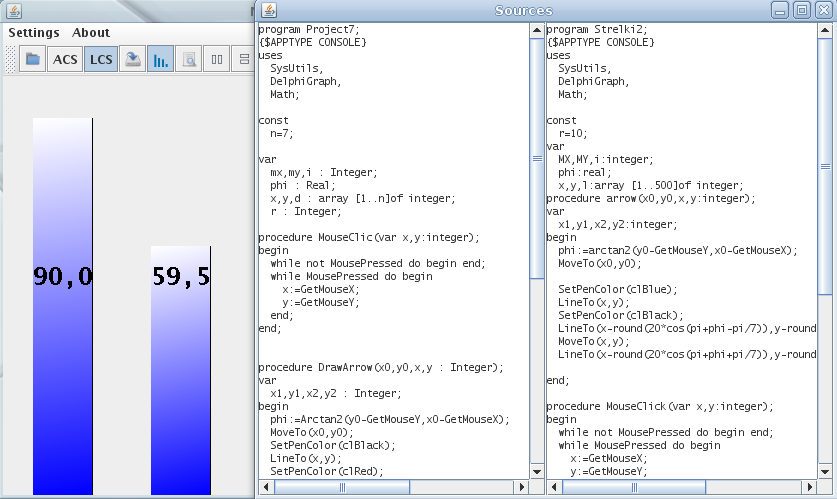837x499 pixels.
Task: Click 'mx,my,i : Integer;' declaration
Action: [323, 172]
